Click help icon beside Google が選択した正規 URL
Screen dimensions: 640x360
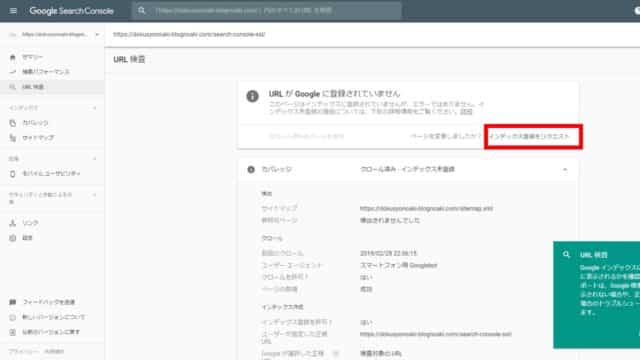pos(336,353)
